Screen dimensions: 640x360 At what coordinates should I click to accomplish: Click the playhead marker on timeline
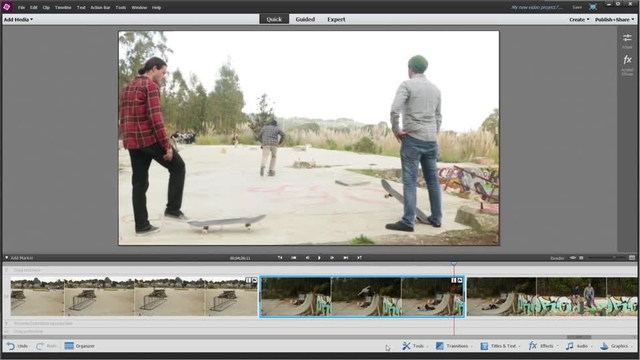coord(453,264)
